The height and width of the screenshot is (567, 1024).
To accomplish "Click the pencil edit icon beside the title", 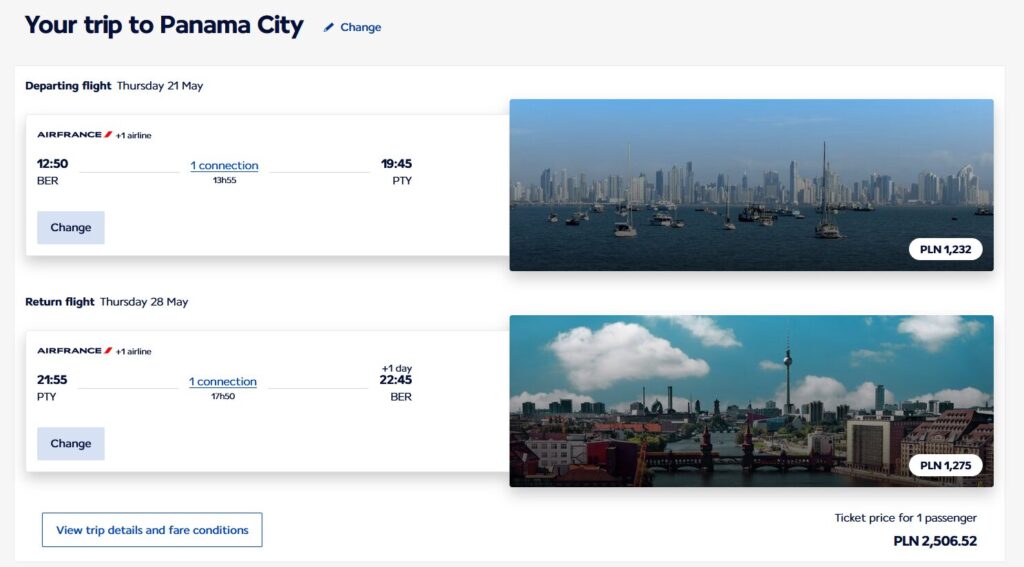I will [329, 28].
